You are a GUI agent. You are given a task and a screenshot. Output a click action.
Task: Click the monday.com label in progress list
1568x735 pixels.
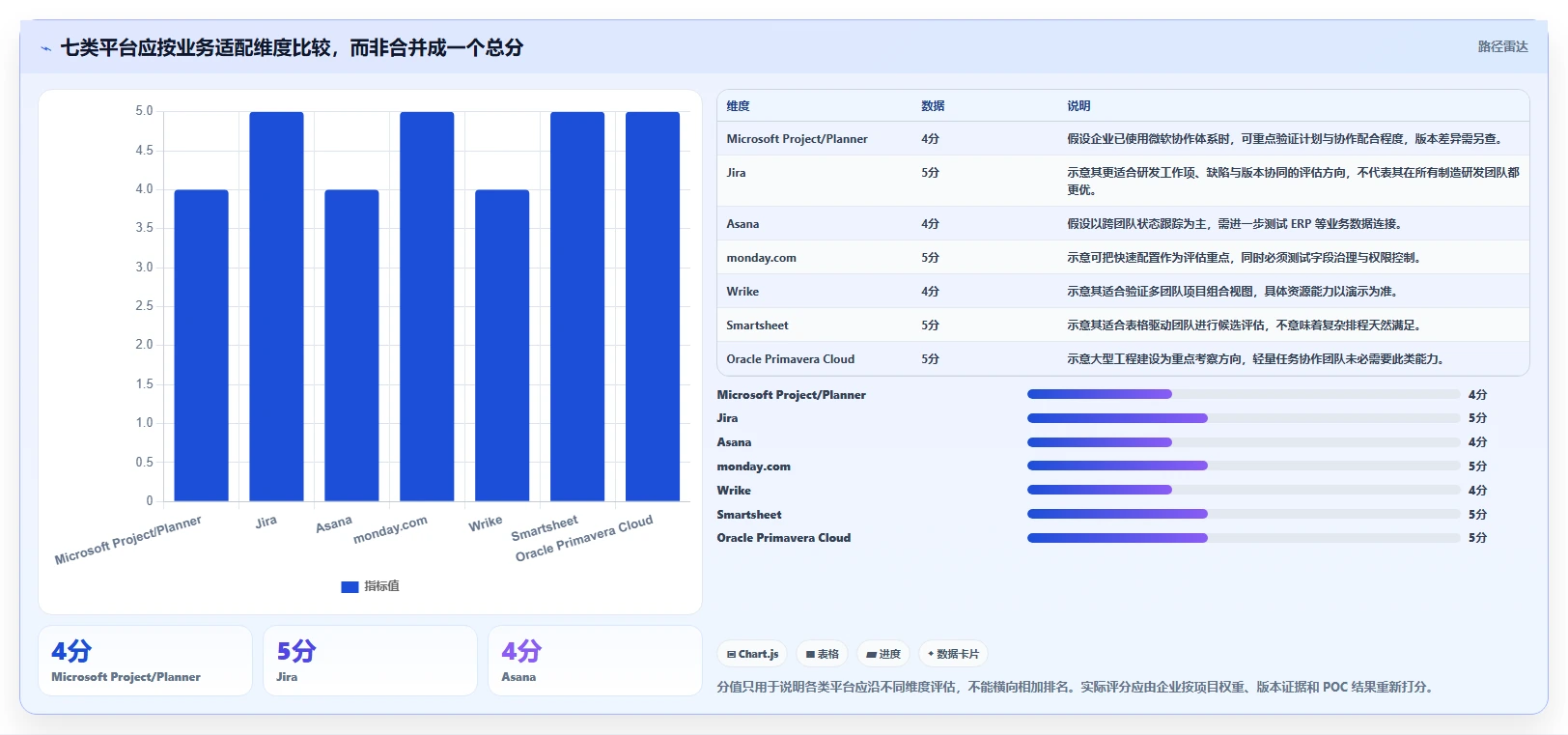[753, 466]
